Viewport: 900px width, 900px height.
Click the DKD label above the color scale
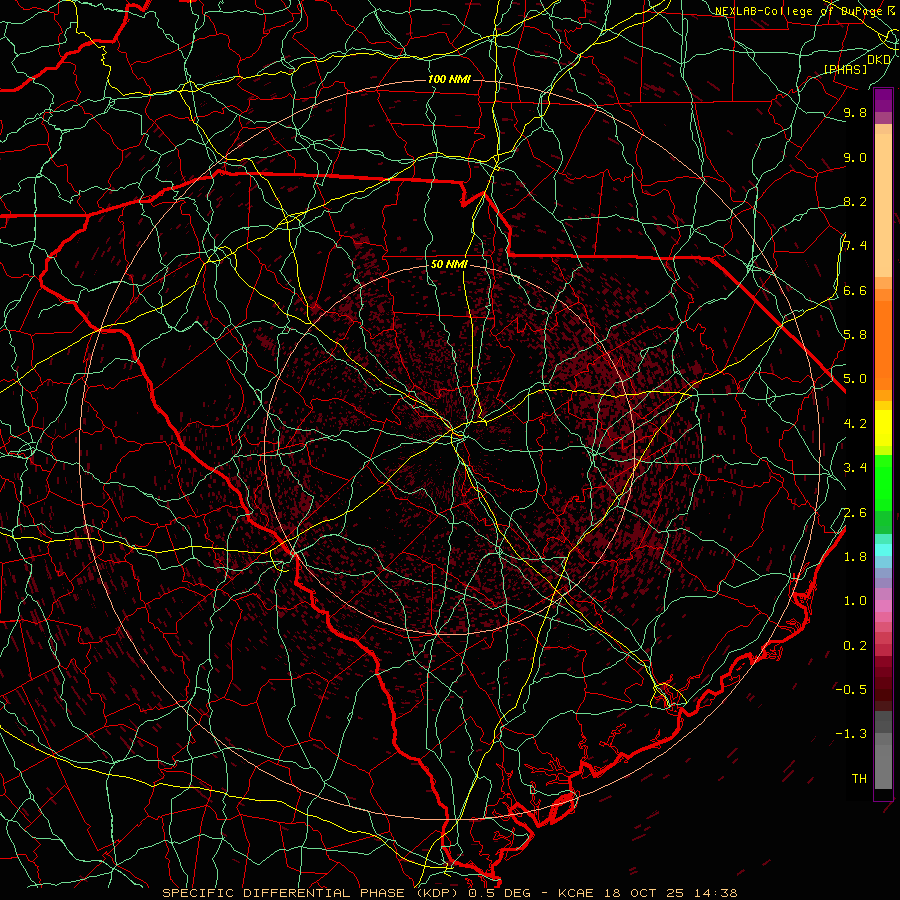pos(879,59)
